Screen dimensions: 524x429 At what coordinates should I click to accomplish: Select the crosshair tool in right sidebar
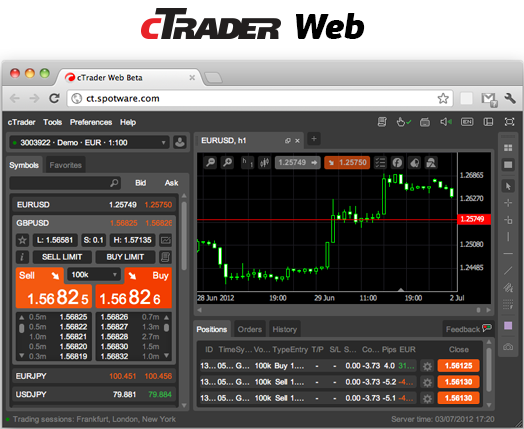508,203
